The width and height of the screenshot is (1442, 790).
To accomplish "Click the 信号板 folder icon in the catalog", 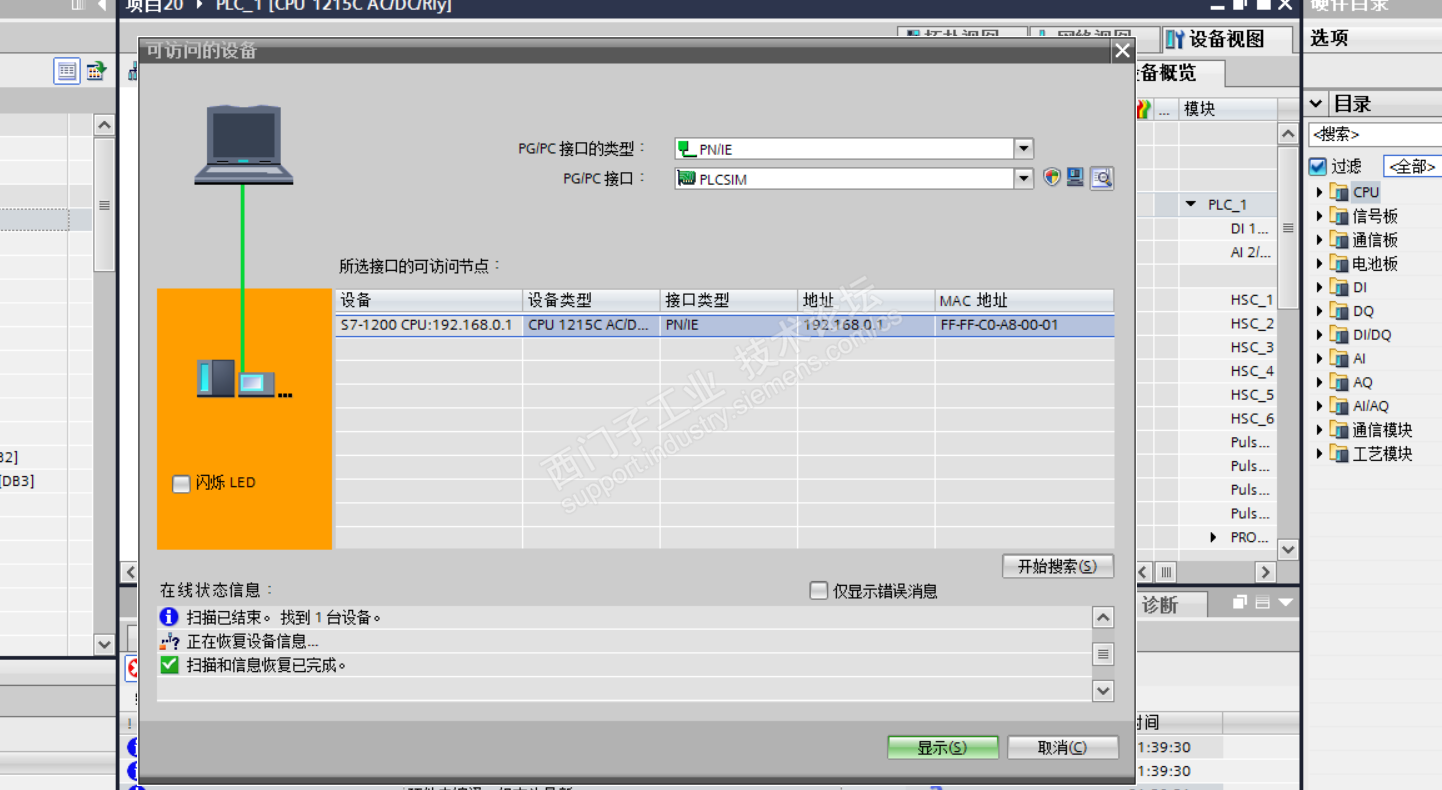I will (1339, 216).
